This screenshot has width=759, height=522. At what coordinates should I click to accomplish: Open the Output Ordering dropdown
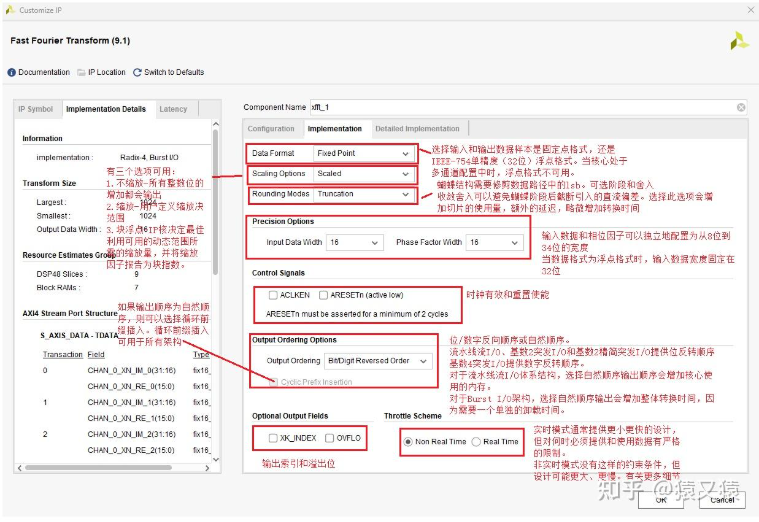(x=378, y=361)
